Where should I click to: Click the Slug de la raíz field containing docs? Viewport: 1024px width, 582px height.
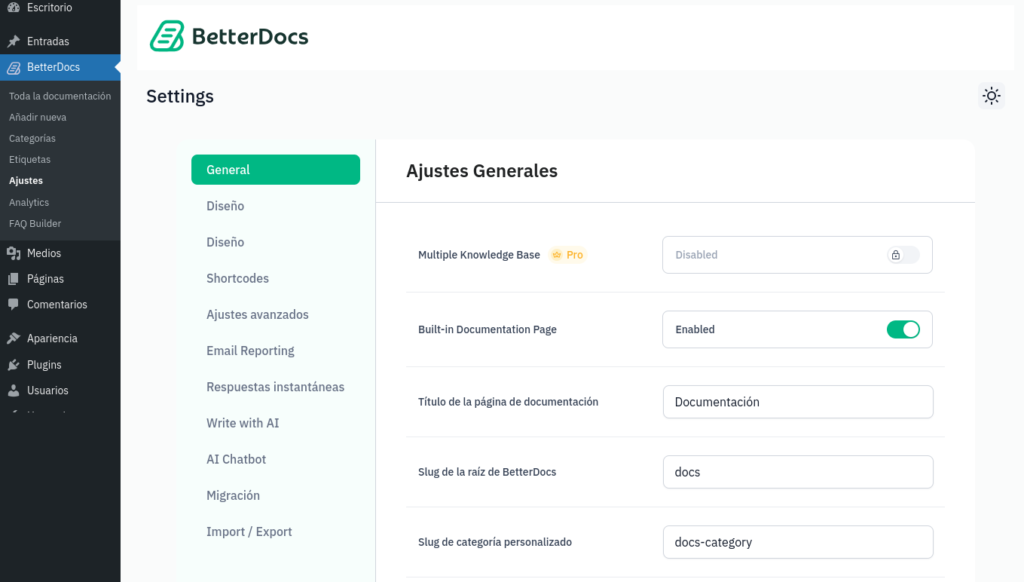(x=798, y=472)
